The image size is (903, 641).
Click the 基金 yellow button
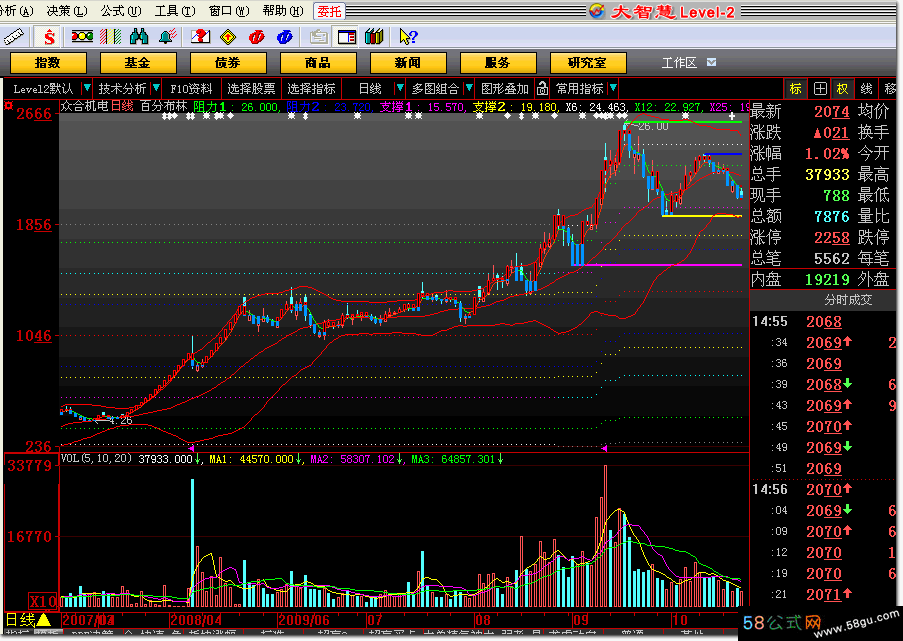click(x=138, y=63)
